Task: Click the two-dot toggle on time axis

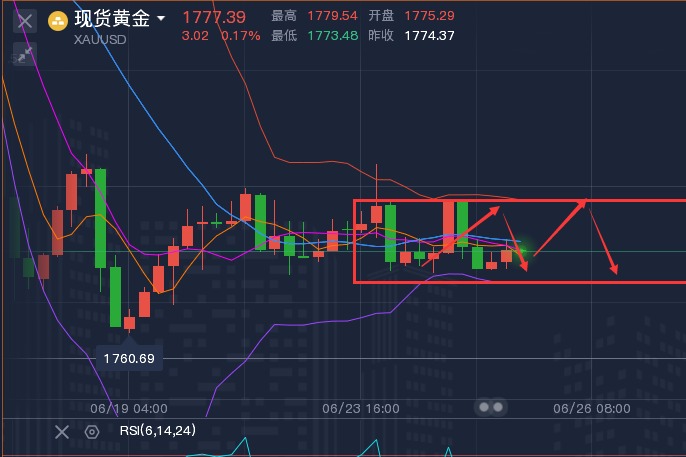Action: [490, 407]
